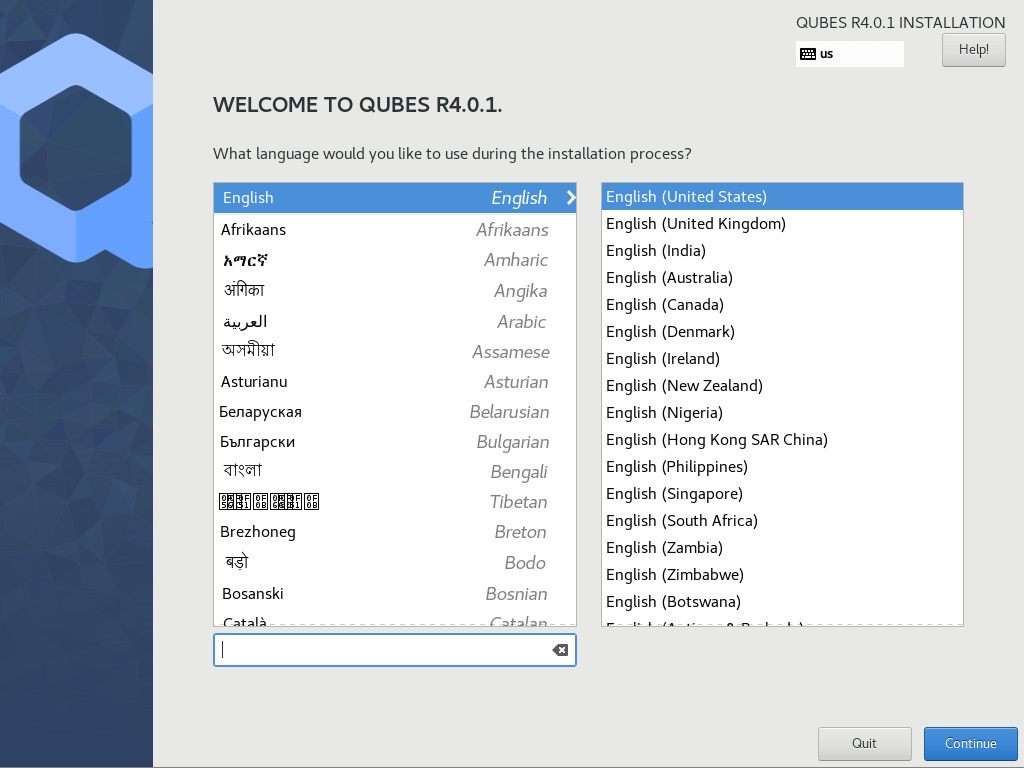Pick English (Singapore) locale
This screenshot has width=1024, height=768.
tap(781, 494)
